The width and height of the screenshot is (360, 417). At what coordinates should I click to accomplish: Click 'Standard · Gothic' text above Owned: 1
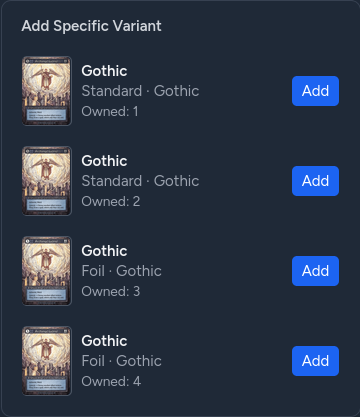140,91
